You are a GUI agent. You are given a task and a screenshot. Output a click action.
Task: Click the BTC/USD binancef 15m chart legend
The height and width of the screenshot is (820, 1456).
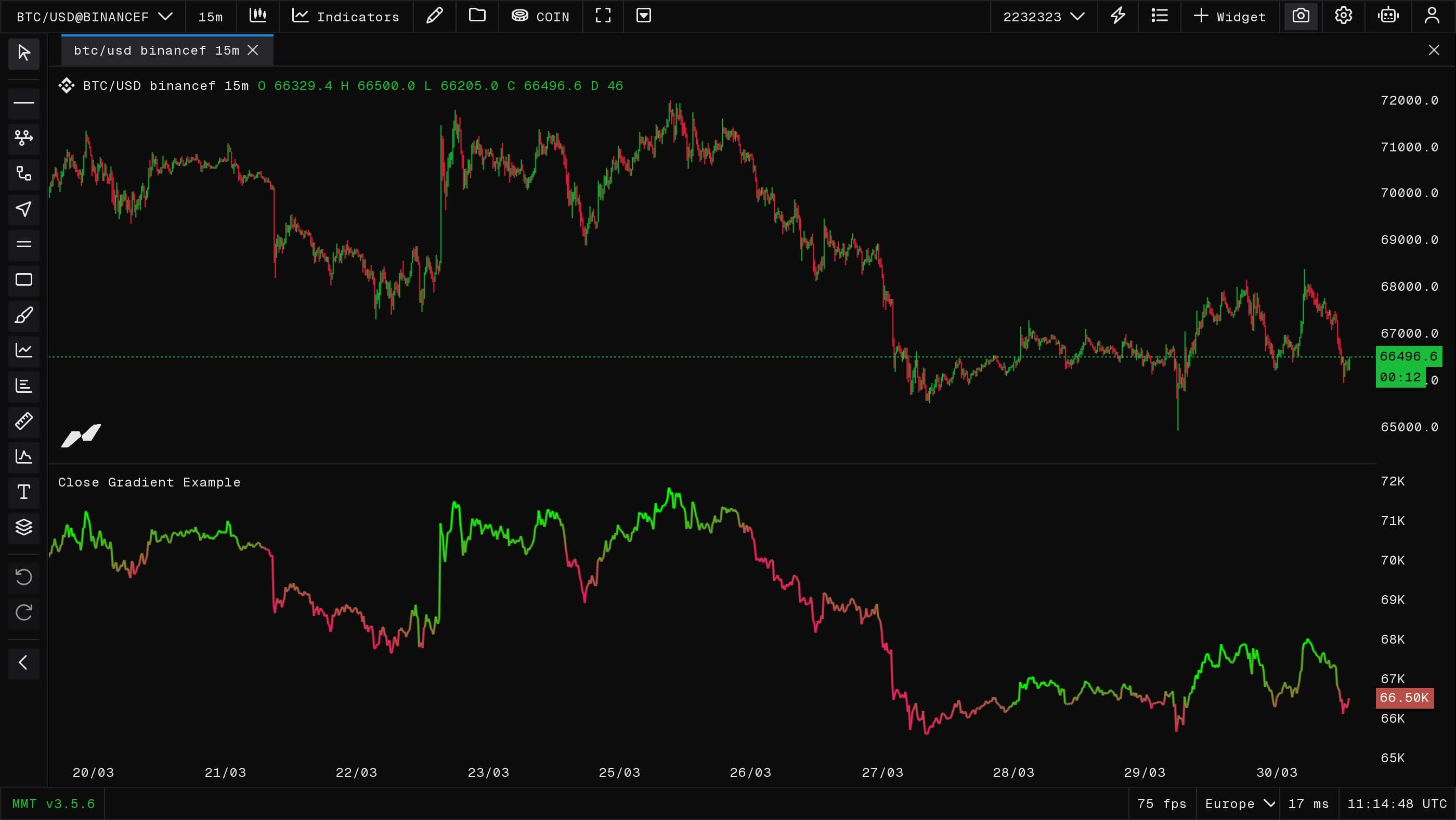coord(165,86)
